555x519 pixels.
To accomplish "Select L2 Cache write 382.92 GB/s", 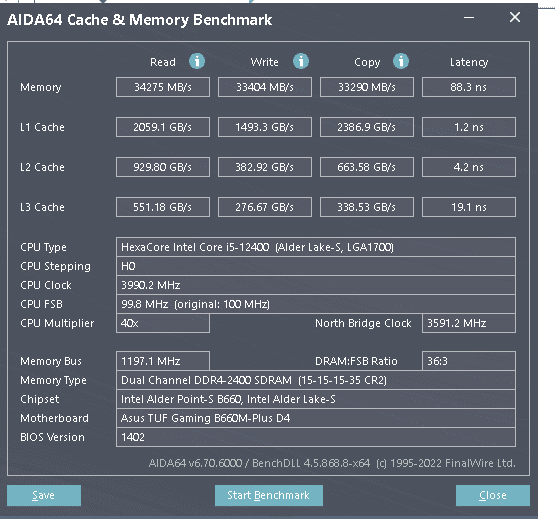I will pyautogui.click(x=265, y=167).
